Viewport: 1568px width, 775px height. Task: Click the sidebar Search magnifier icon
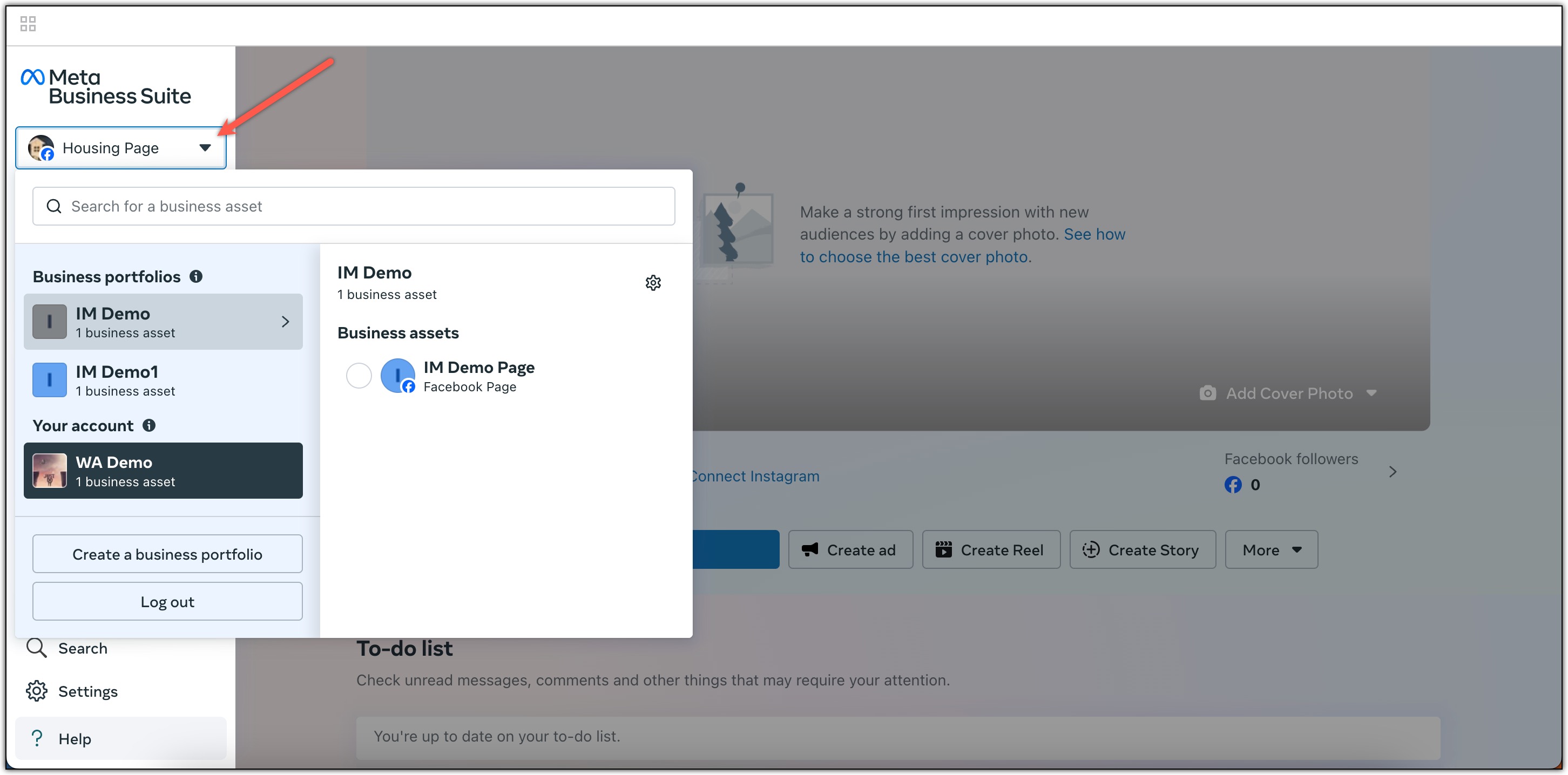coord(36,648)
